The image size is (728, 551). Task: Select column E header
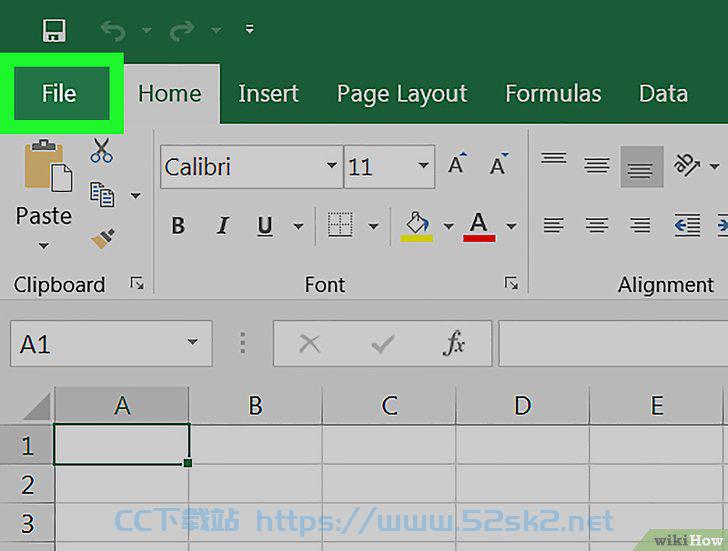click(x=656, y=406)
